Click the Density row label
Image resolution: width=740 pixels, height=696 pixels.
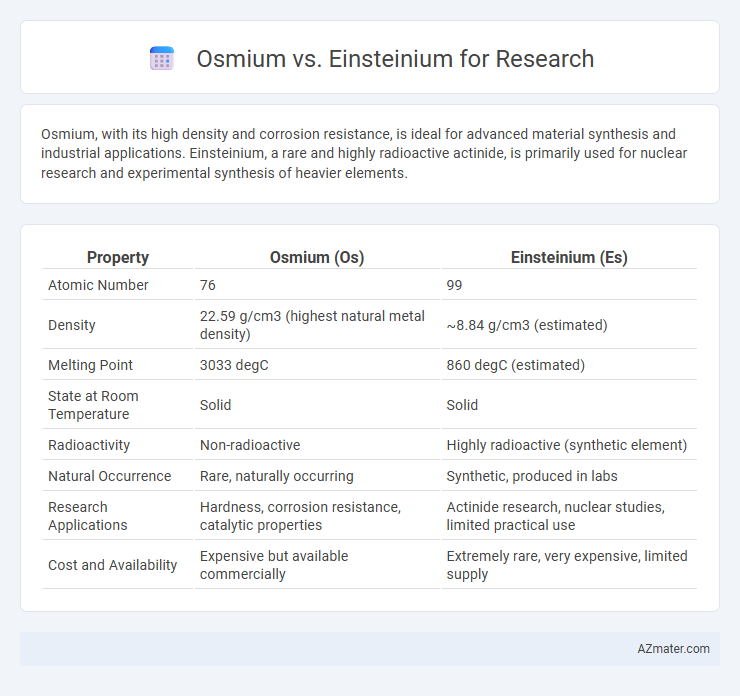[72, 325]
